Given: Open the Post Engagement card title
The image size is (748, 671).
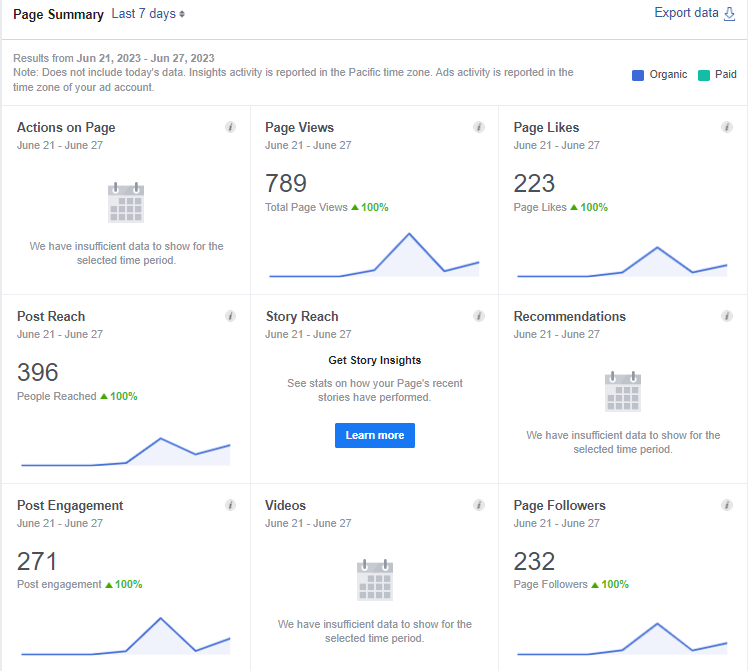Looking at the screenshot, I should [x=70, y=505].
